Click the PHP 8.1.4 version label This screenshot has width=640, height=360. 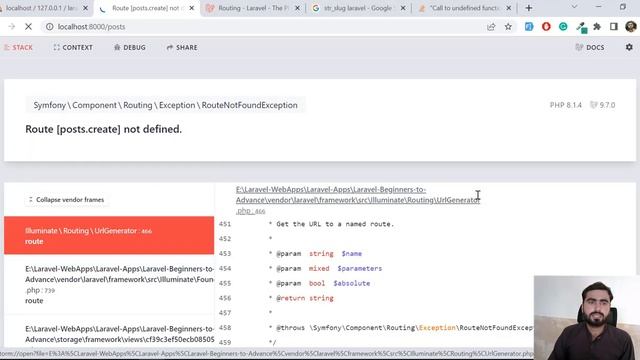(x=565, y=105)
